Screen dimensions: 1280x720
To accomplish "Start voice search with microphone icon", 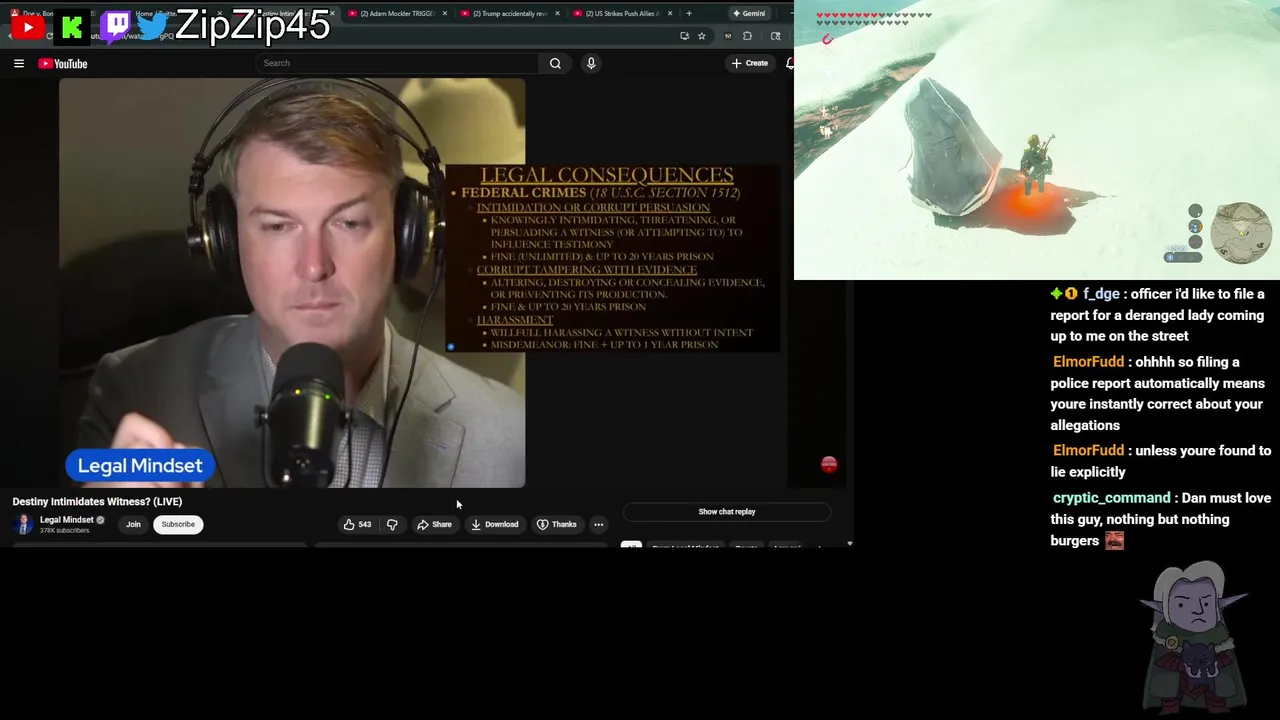I will 591,63.
